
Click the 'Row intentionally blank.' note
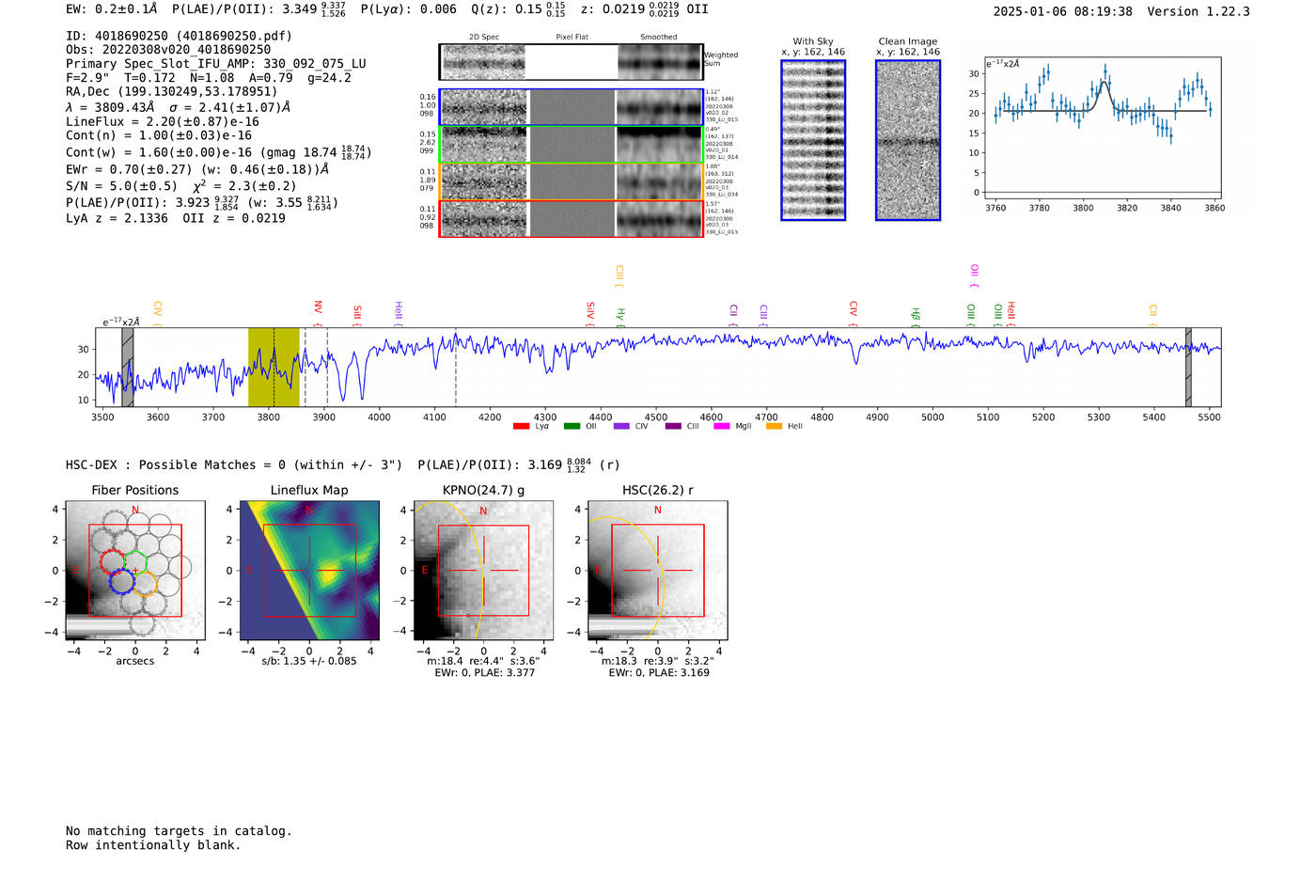(x=153, y=845)
